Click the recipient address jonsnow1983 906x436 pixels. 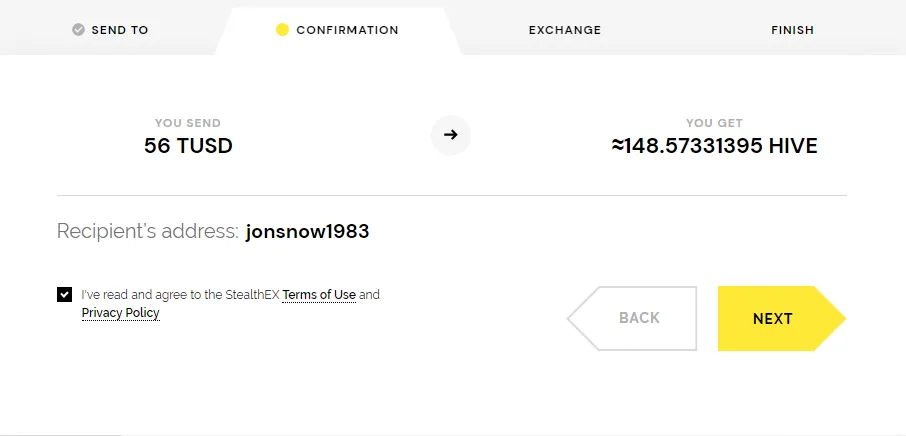[x=307, y=232]
